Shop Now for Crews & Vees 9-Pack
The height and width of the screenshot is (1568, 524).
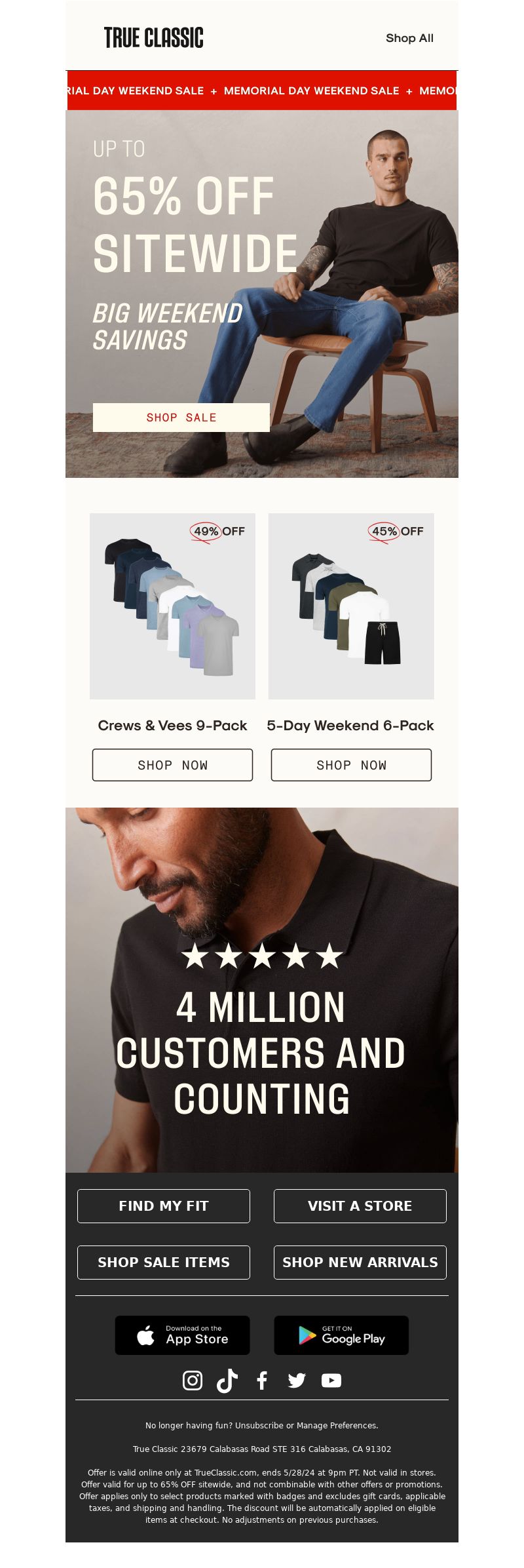pyautogui.click(x=172, y=765)
